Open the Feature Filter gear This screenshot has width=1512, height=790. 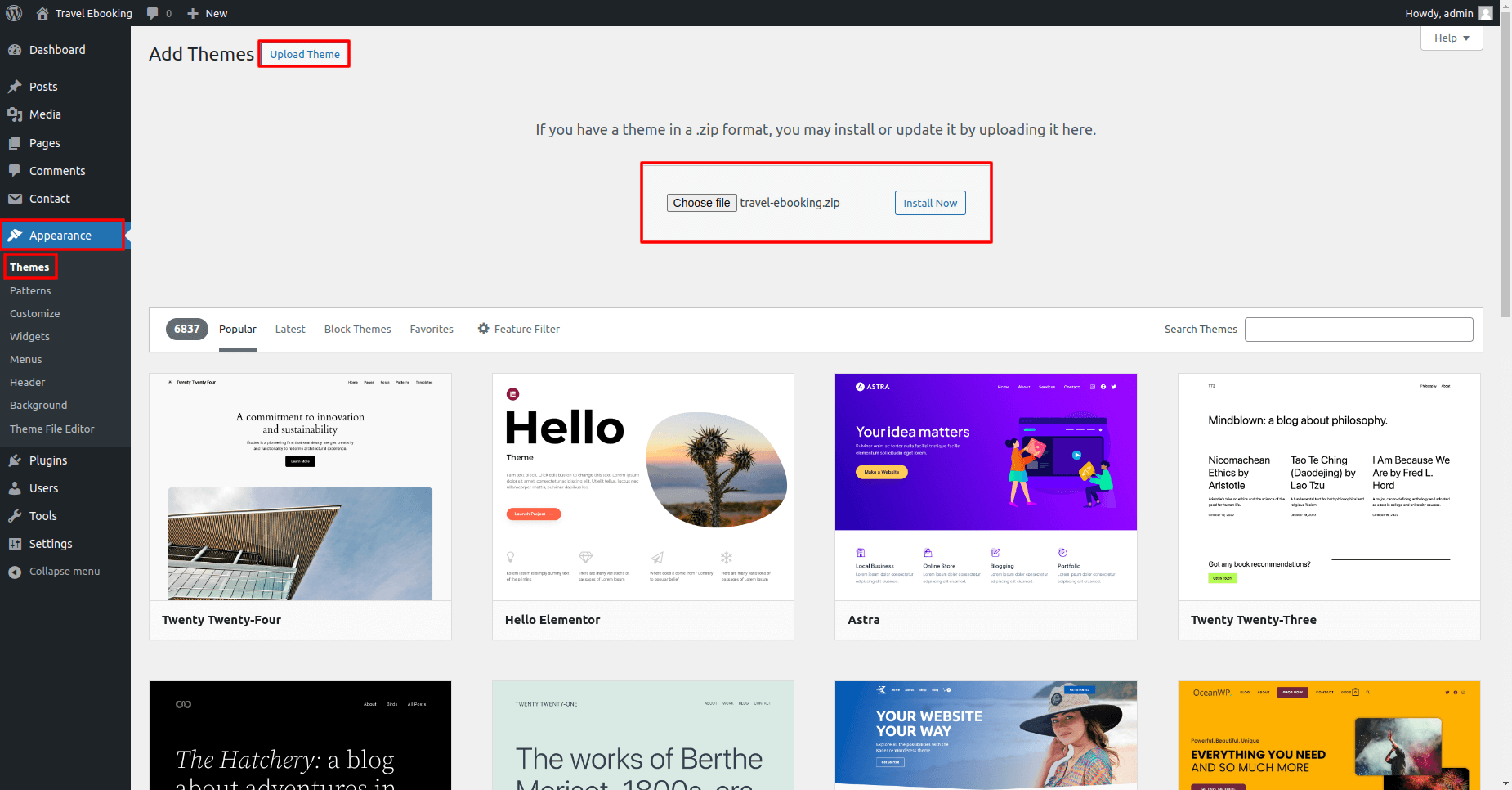click(484, 329)
